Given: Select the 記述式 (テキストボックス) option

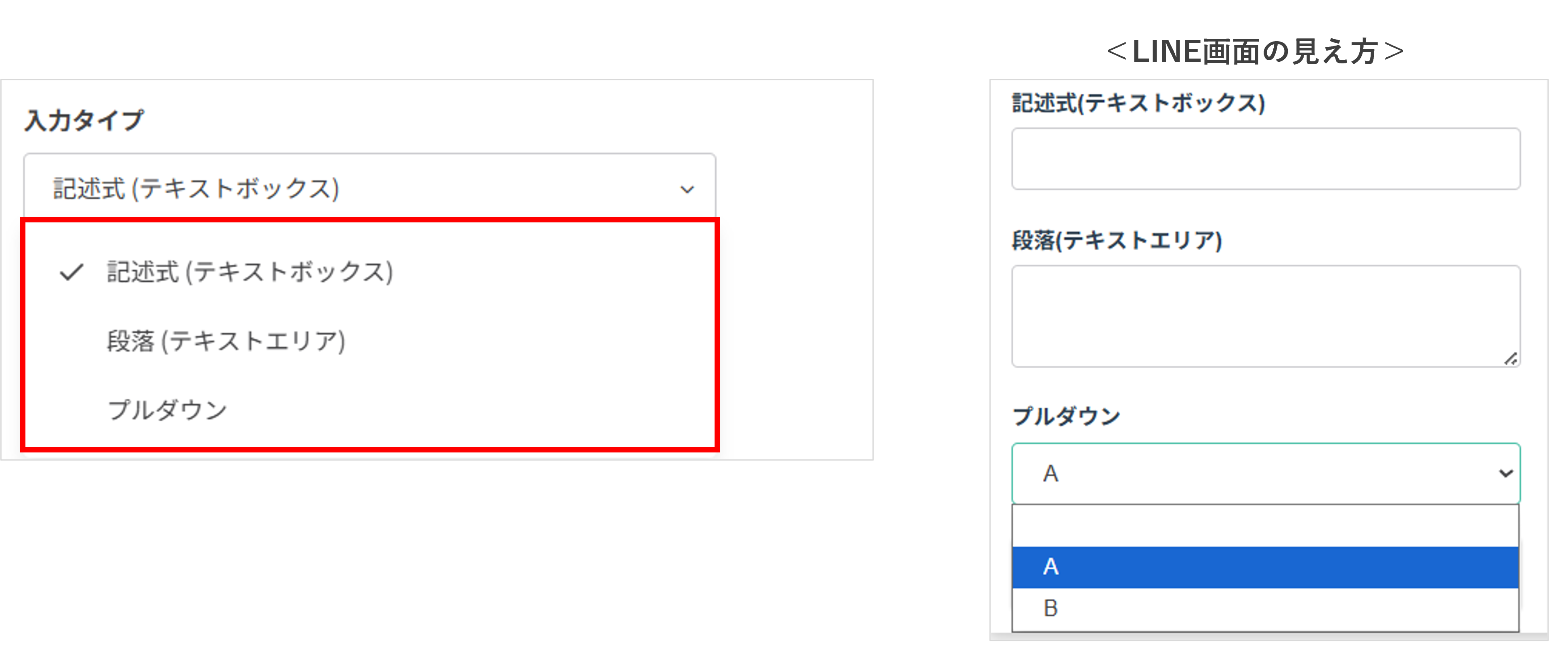Looking at the screenshot, I should 249,273.
